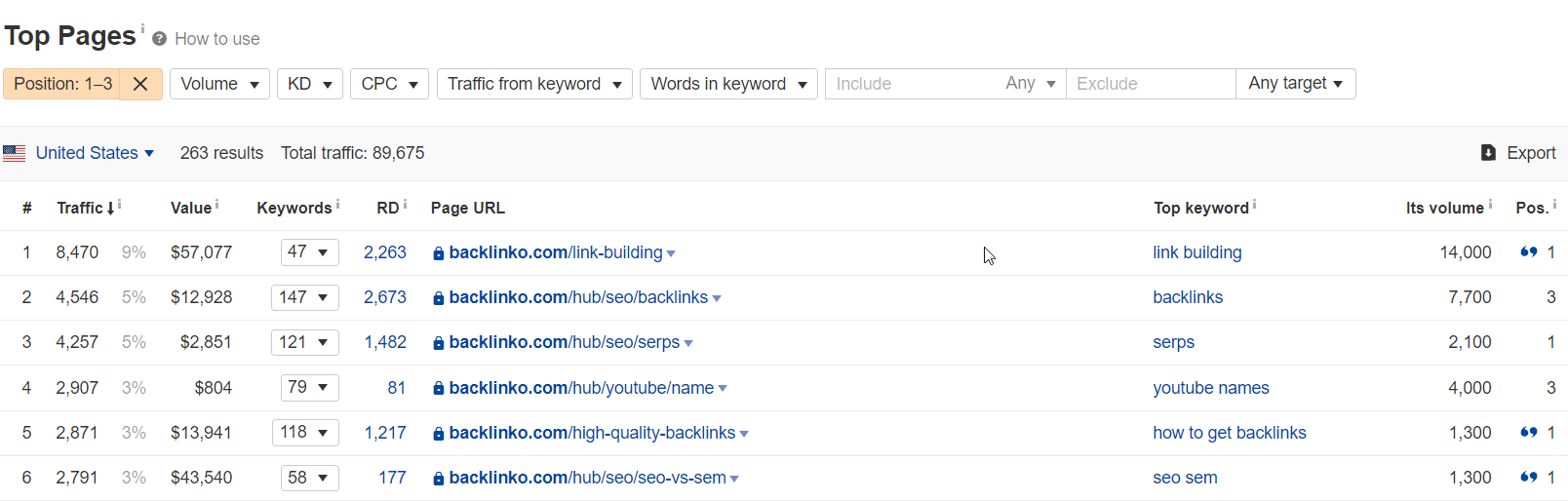Open the KD filter dropdown
Image resolution: width=1568 pixels, height=501 pixels.
(310, 84)
